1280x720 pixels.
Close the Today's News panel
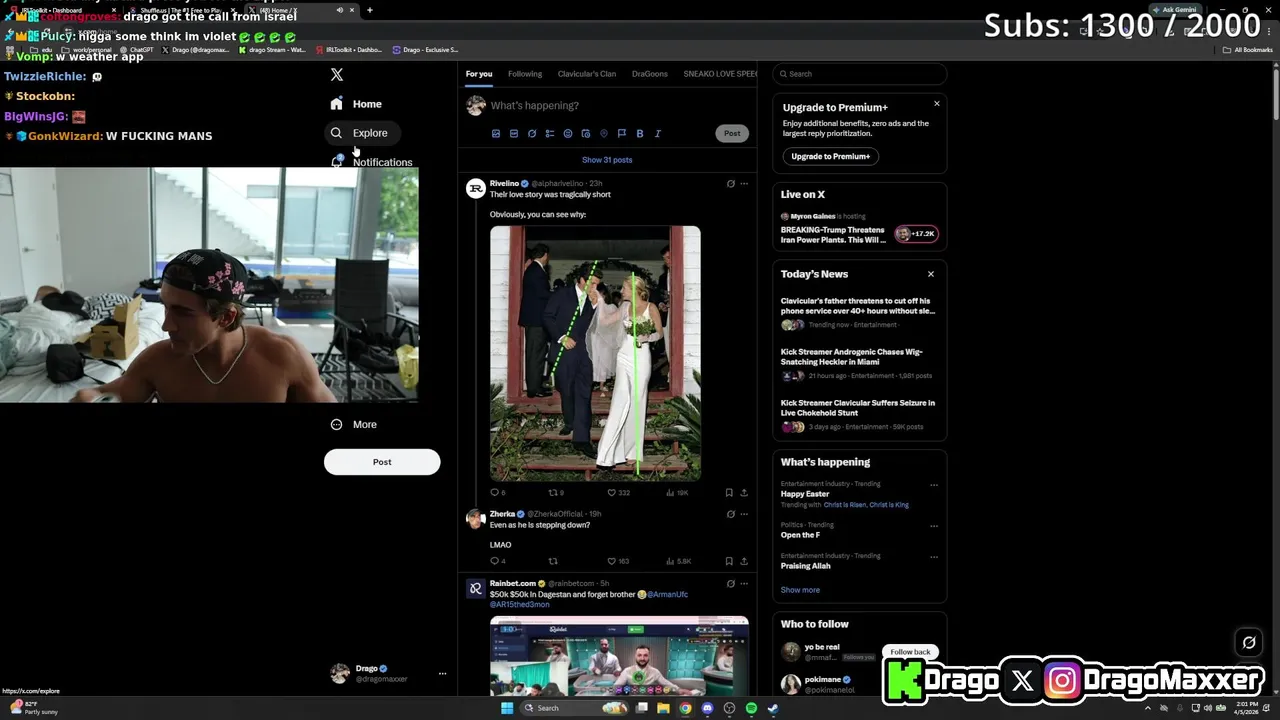coord(931,274)
